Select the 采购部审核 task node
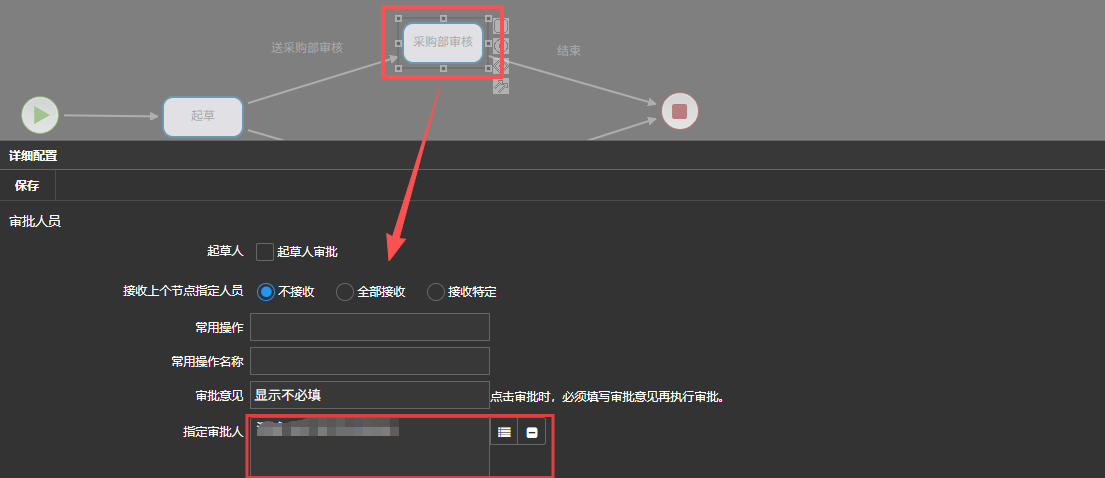 (x=442, y=42)
